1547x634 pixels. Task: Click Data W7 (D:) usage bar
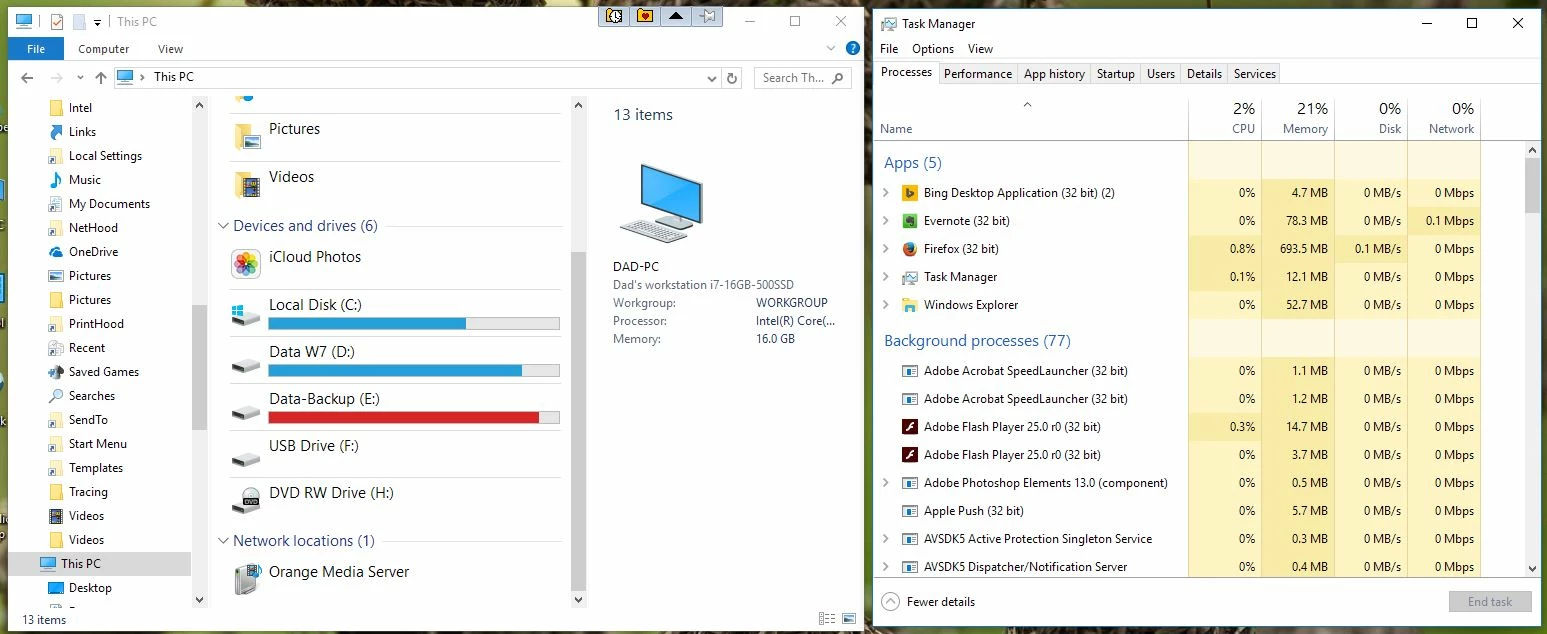coord(414,370)
